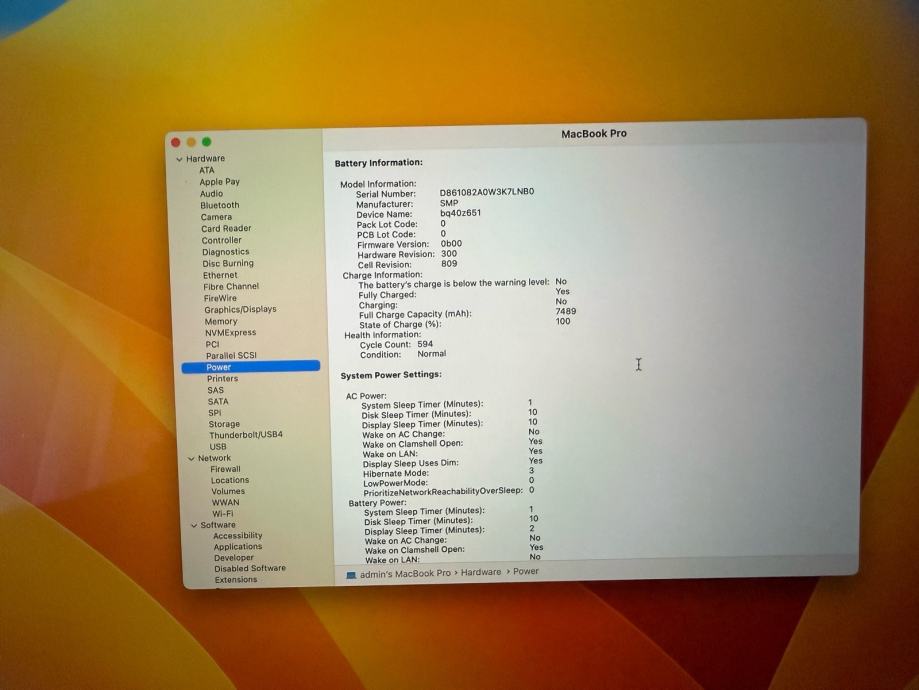Click Hardware Revision value 300
Screen dimensions: 919x690
tap(449, 253)
